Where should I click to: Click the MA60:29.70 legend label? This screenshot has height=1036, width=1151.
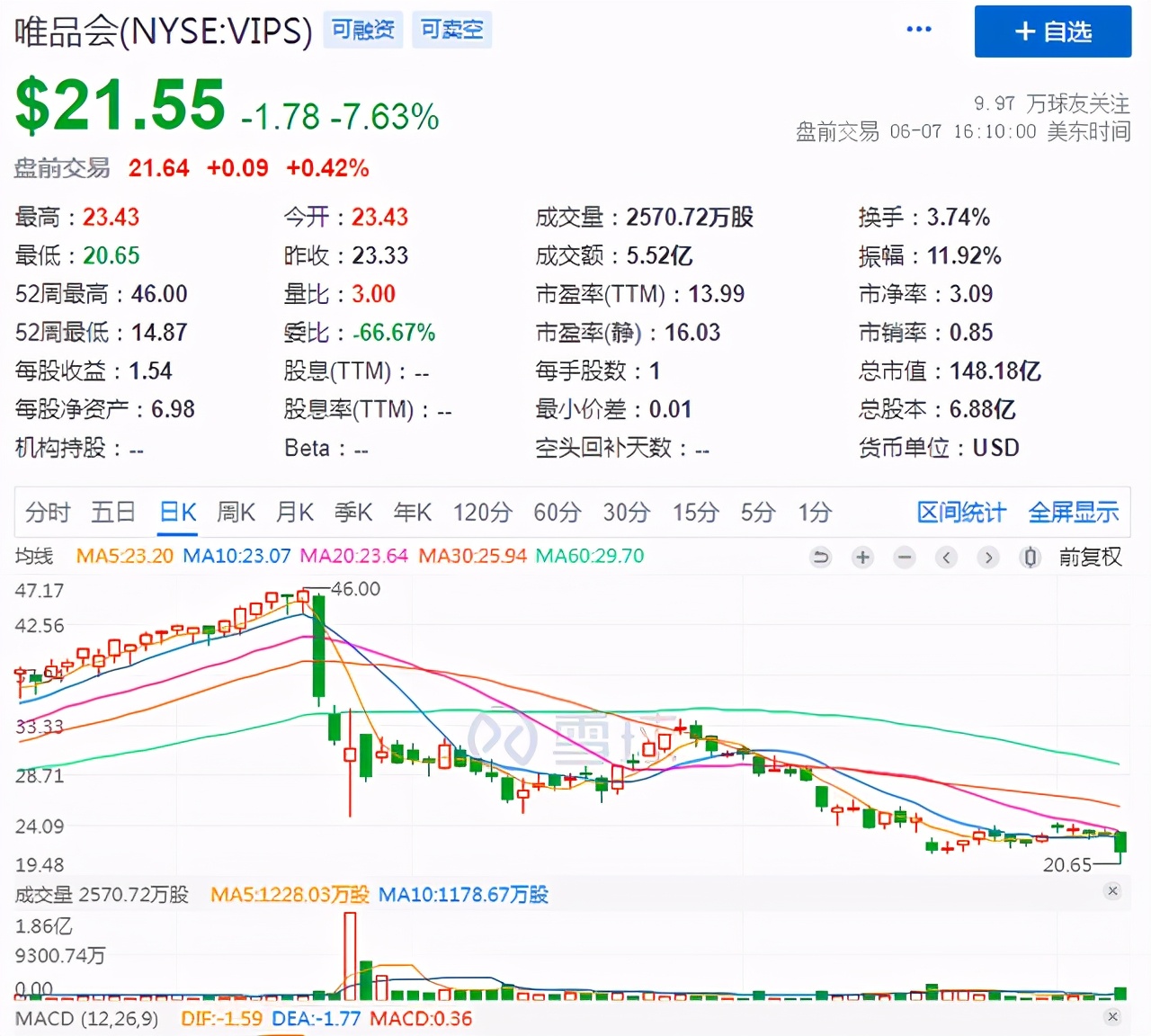(590, 556)
